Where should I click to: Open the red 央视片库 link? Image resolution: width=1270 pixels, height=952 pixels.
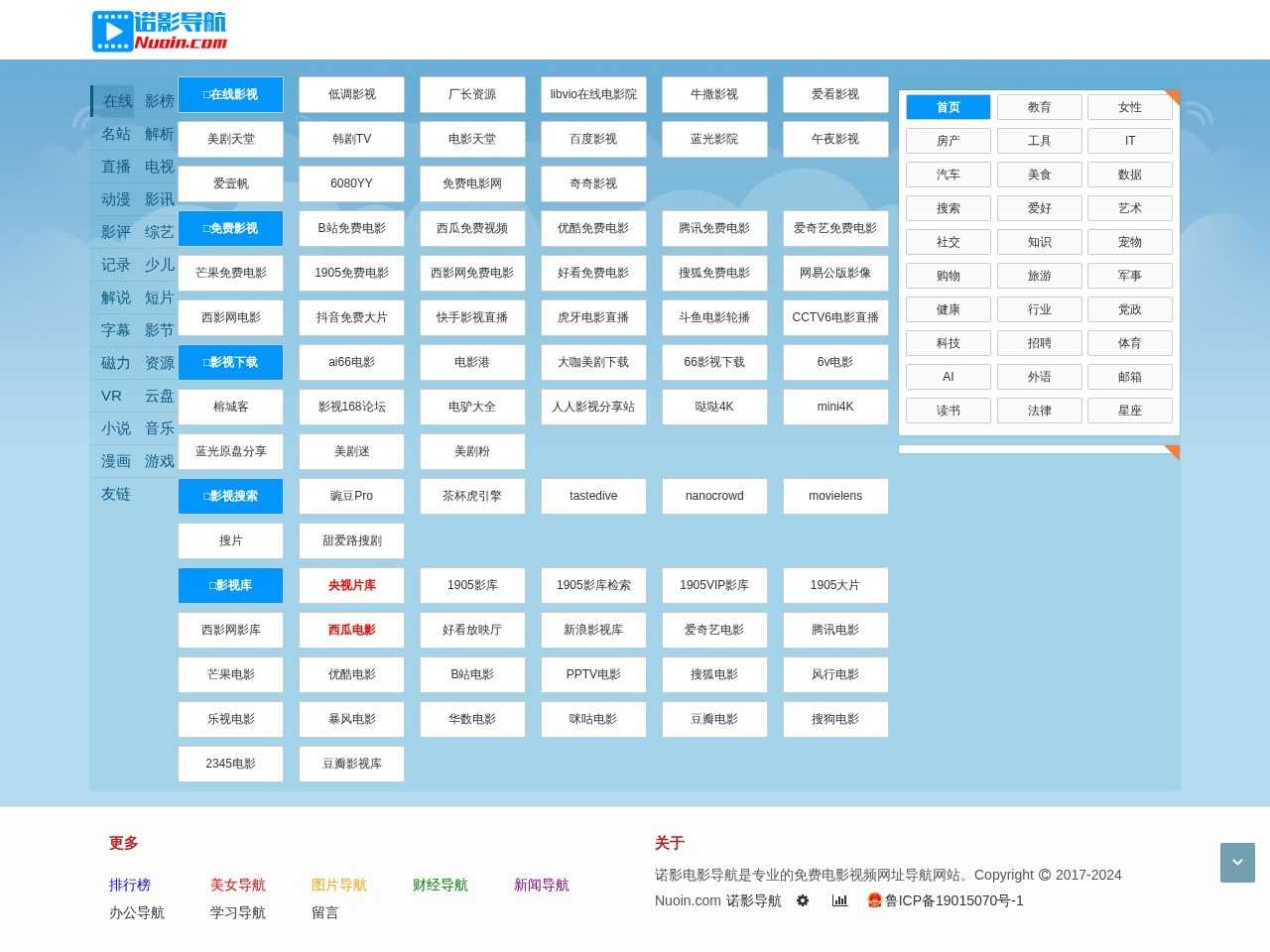pos(351,585)
